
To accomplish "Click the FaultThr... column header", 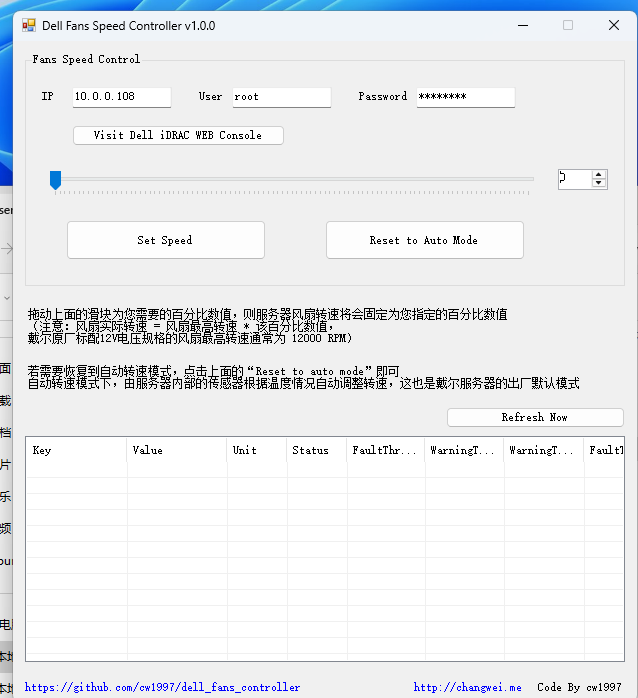I will coord(386,450).
